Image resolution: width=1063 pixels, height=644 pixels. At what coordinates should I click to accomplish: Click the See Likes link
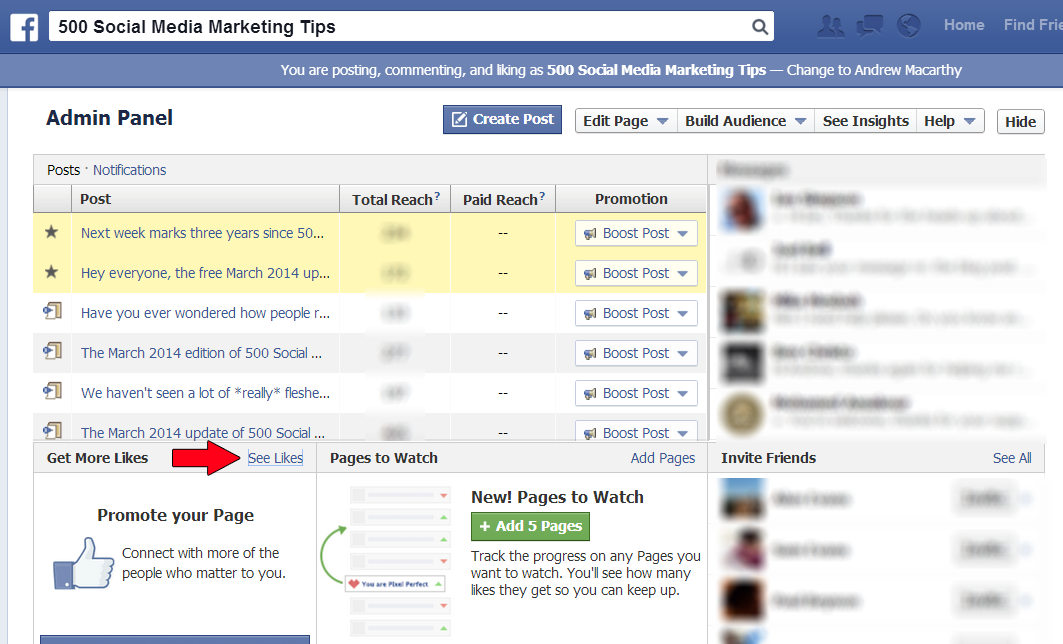click(275, 457)
